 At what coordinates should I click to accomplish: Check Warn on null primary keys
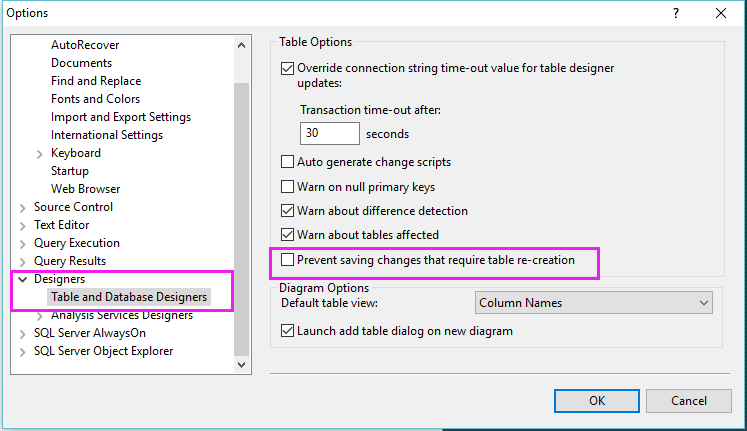point(288,187)
